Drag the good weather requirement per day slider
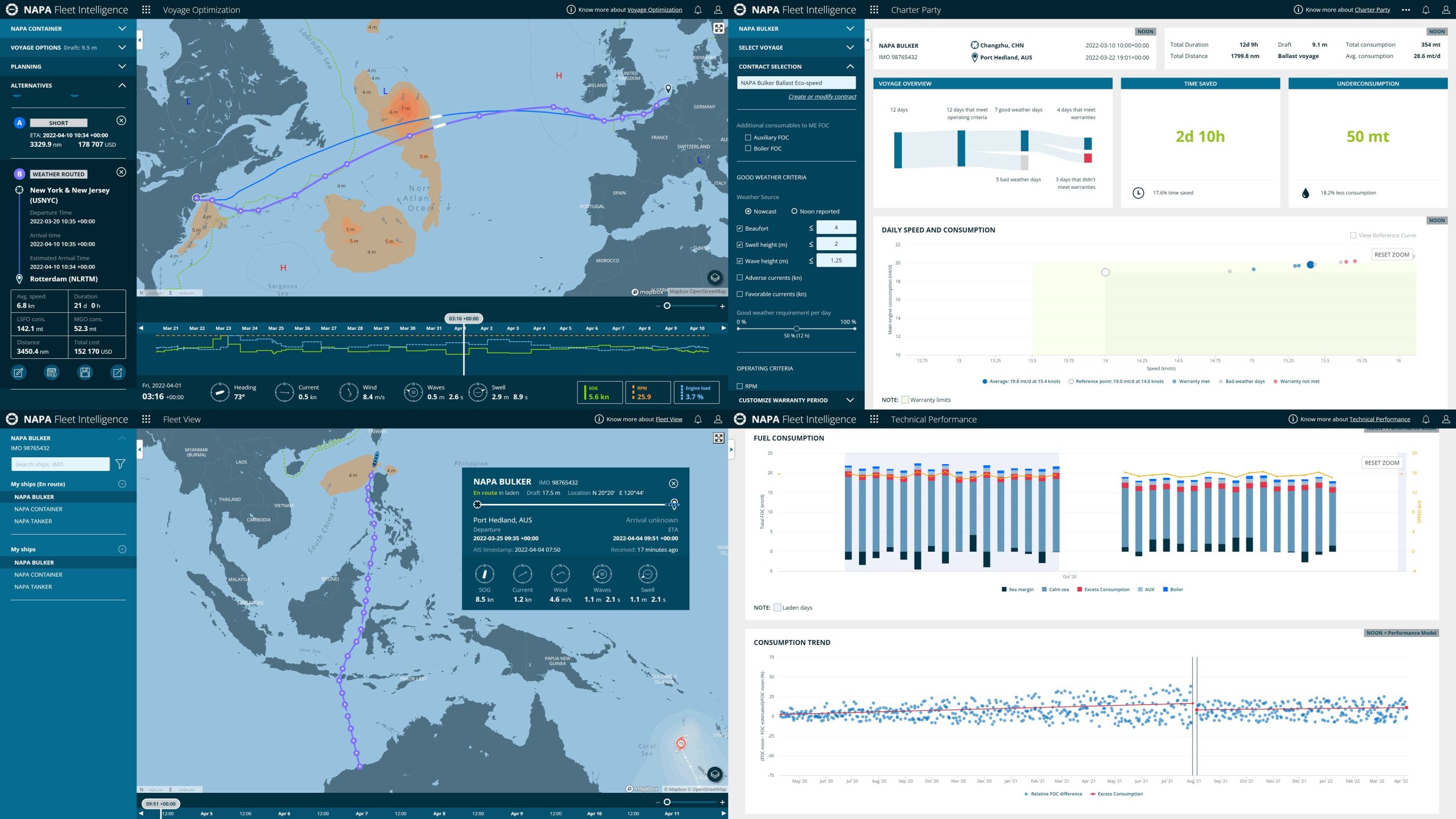Screen dimensions: 1456x819 coord(794,328)
